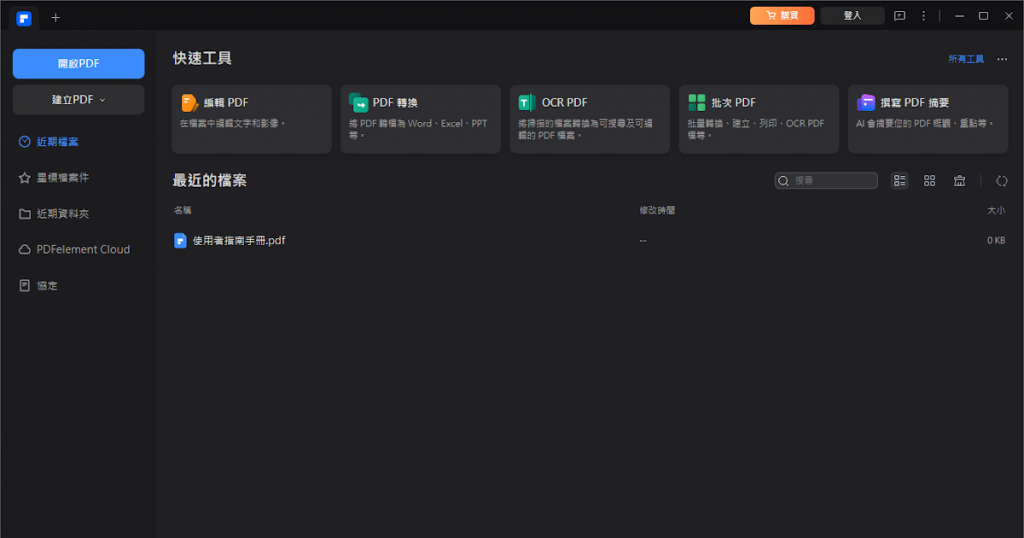Open the more options ellipsis beside 所有工具

click(1002, 59)
